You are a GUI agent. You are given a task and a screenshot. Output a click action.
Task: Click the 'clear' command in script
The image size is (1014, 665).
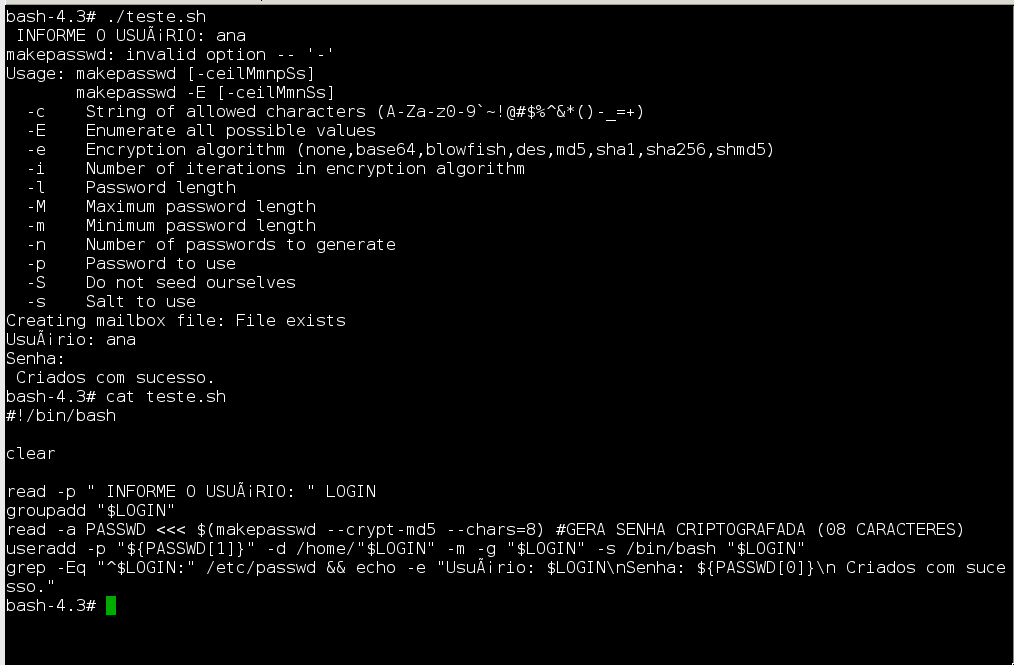30,453
